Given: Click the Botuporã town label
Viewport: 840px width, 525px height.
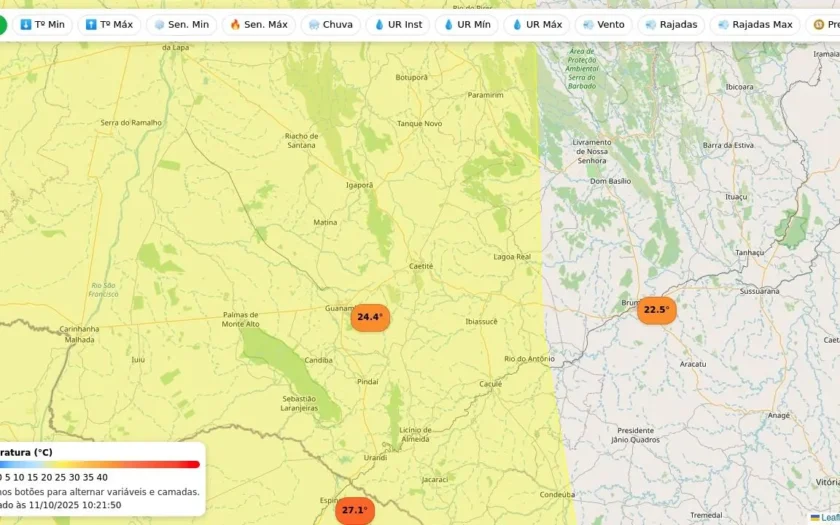Looking at the screenshot, I should (x=411, y=78).
